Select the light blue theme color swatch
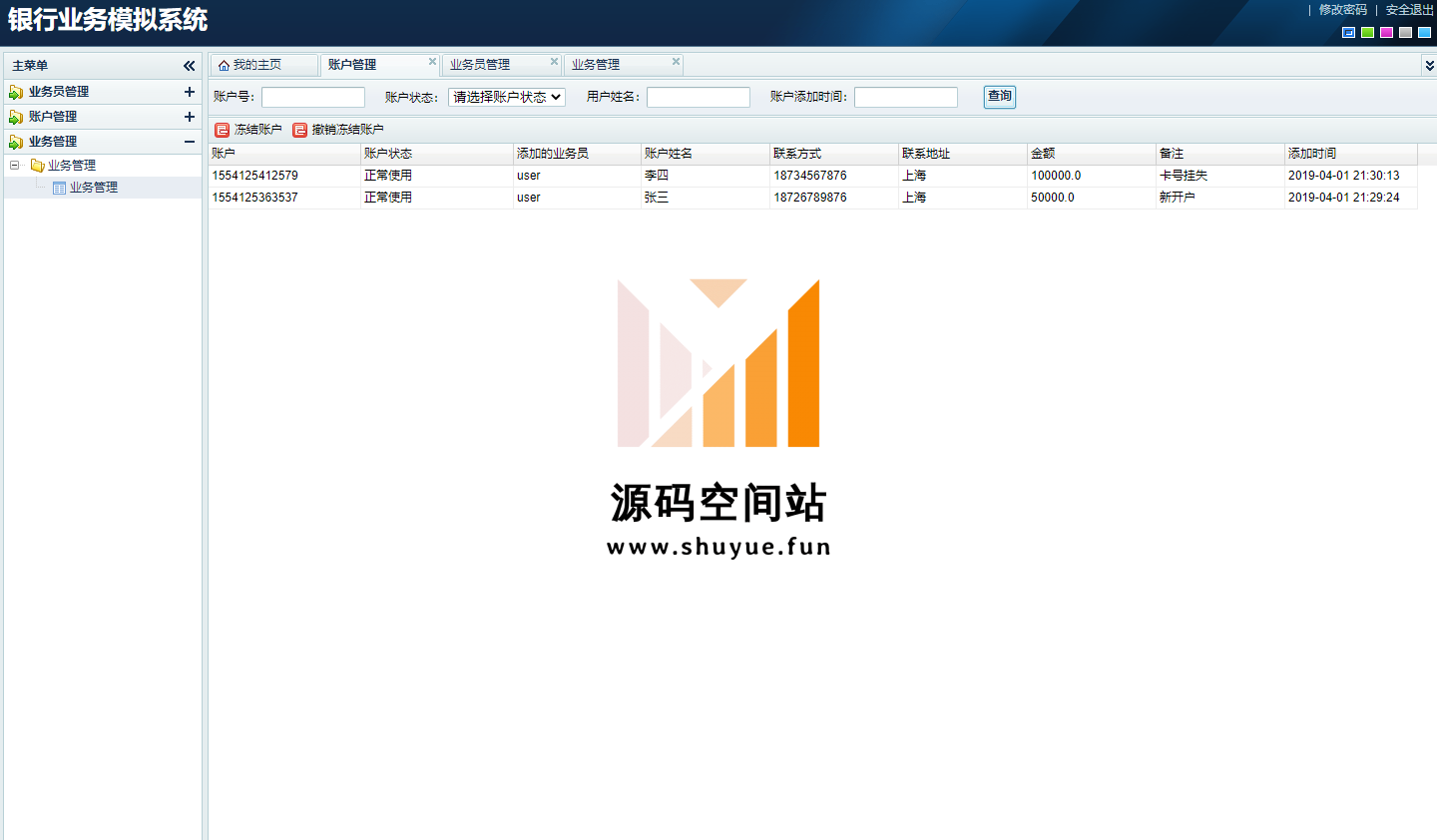Image resolution: width=1437 pixels, height=840 pixels. point(1425,32)
